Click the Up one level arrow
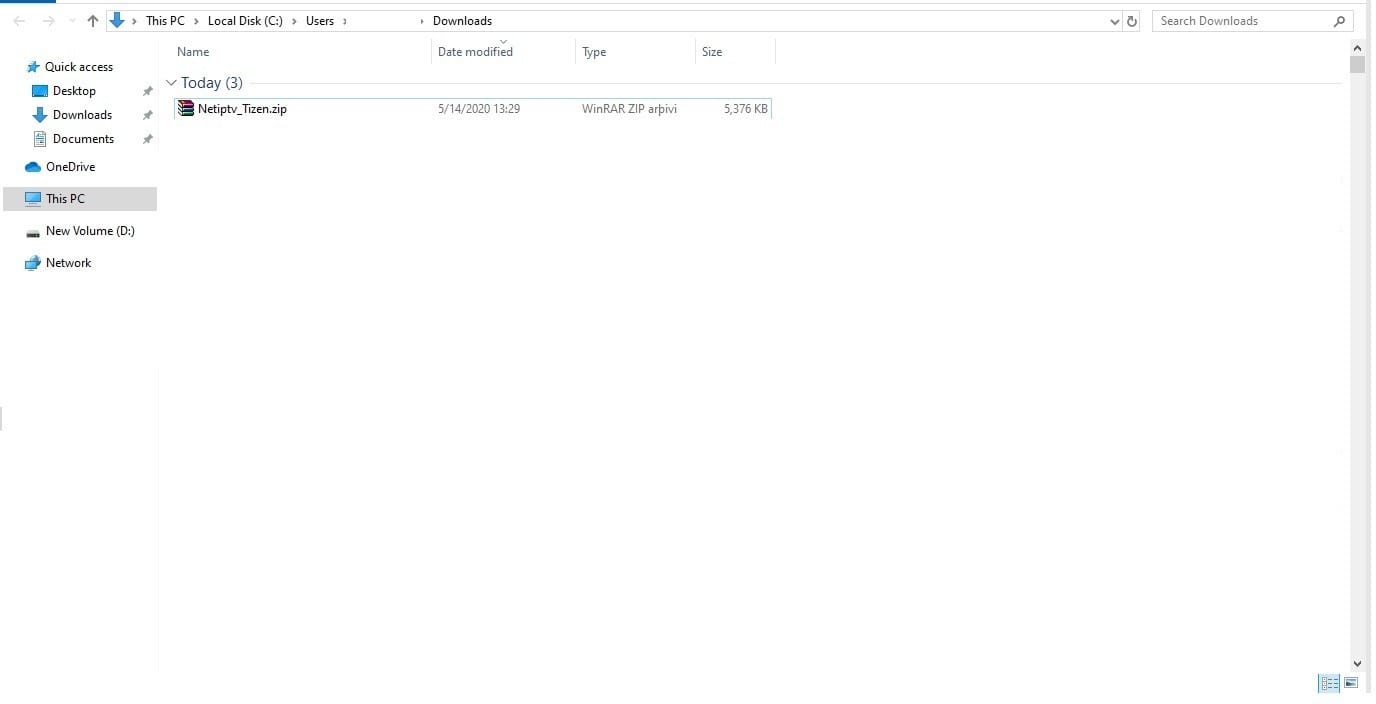The width and height of the screenshot is (1376, 704). [93, 21]
